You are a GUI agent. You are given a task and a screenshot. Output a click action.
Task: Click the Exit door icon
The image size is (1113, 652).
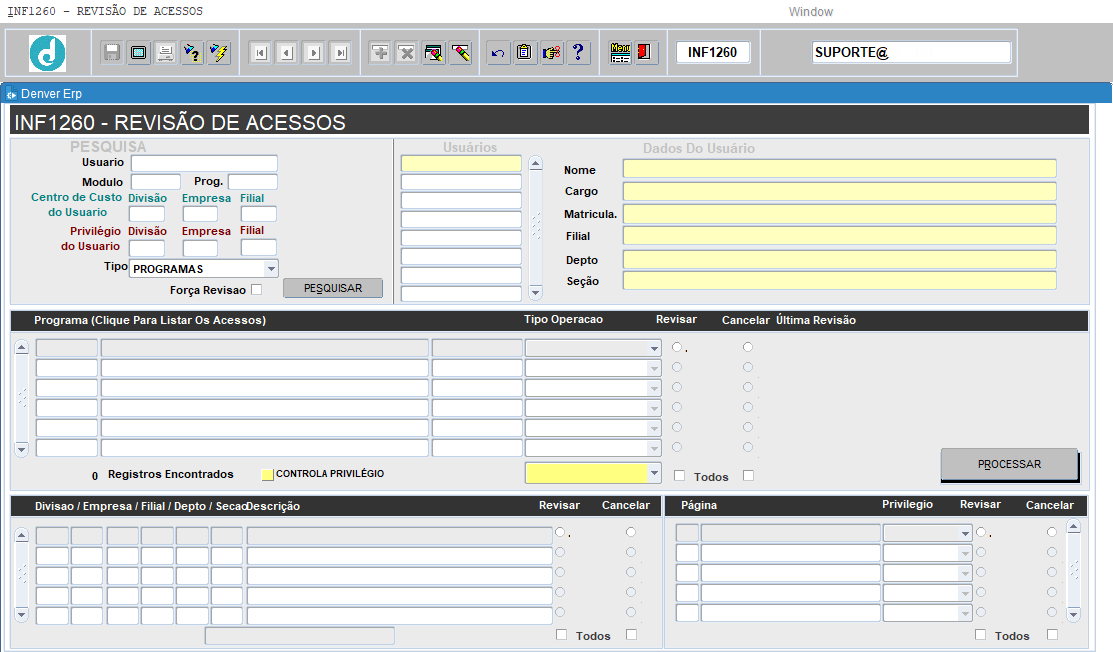click(x=645, y=53)
